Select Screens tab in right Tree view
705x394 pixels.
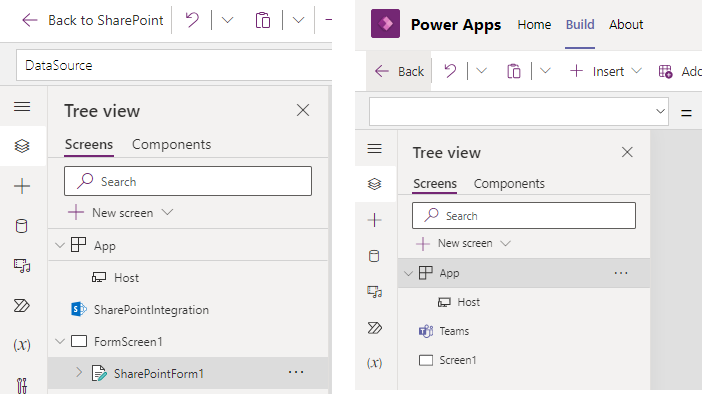[435, 184]
